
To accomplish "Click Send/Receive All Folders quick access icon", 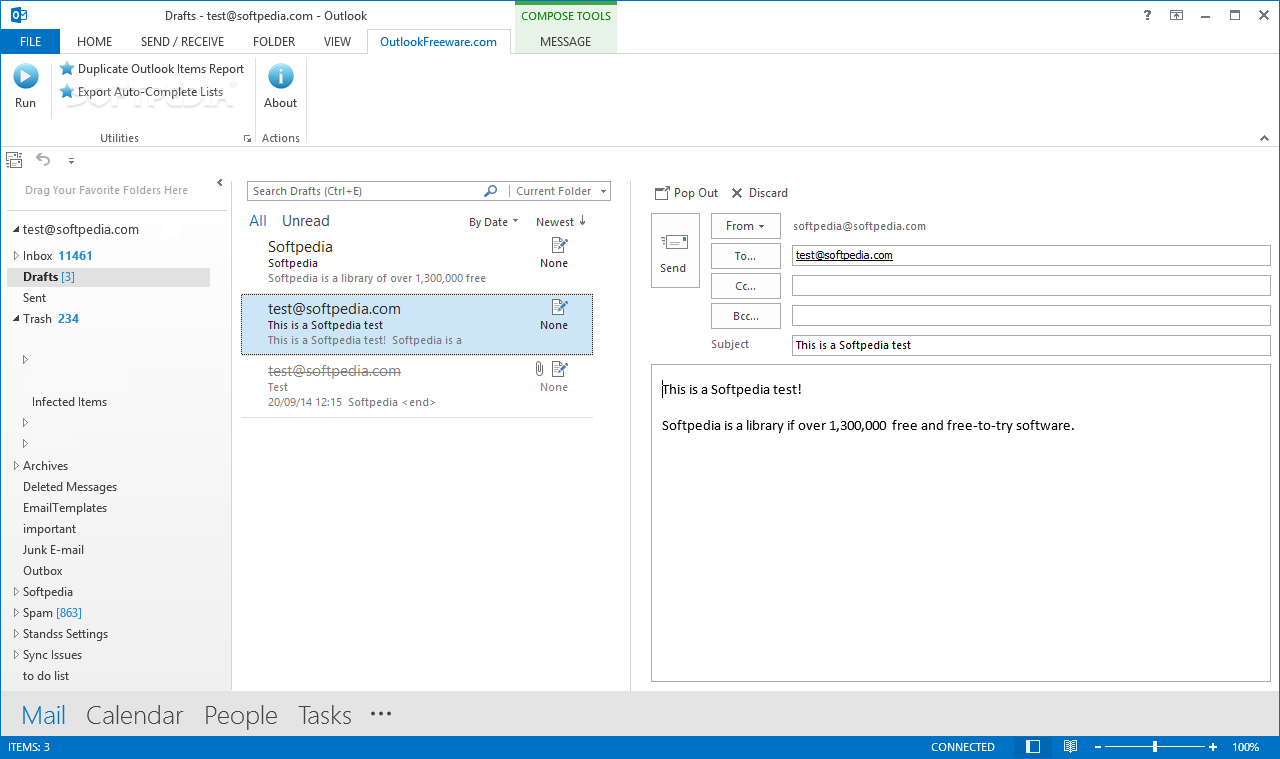I will click(x=14, y=160).
